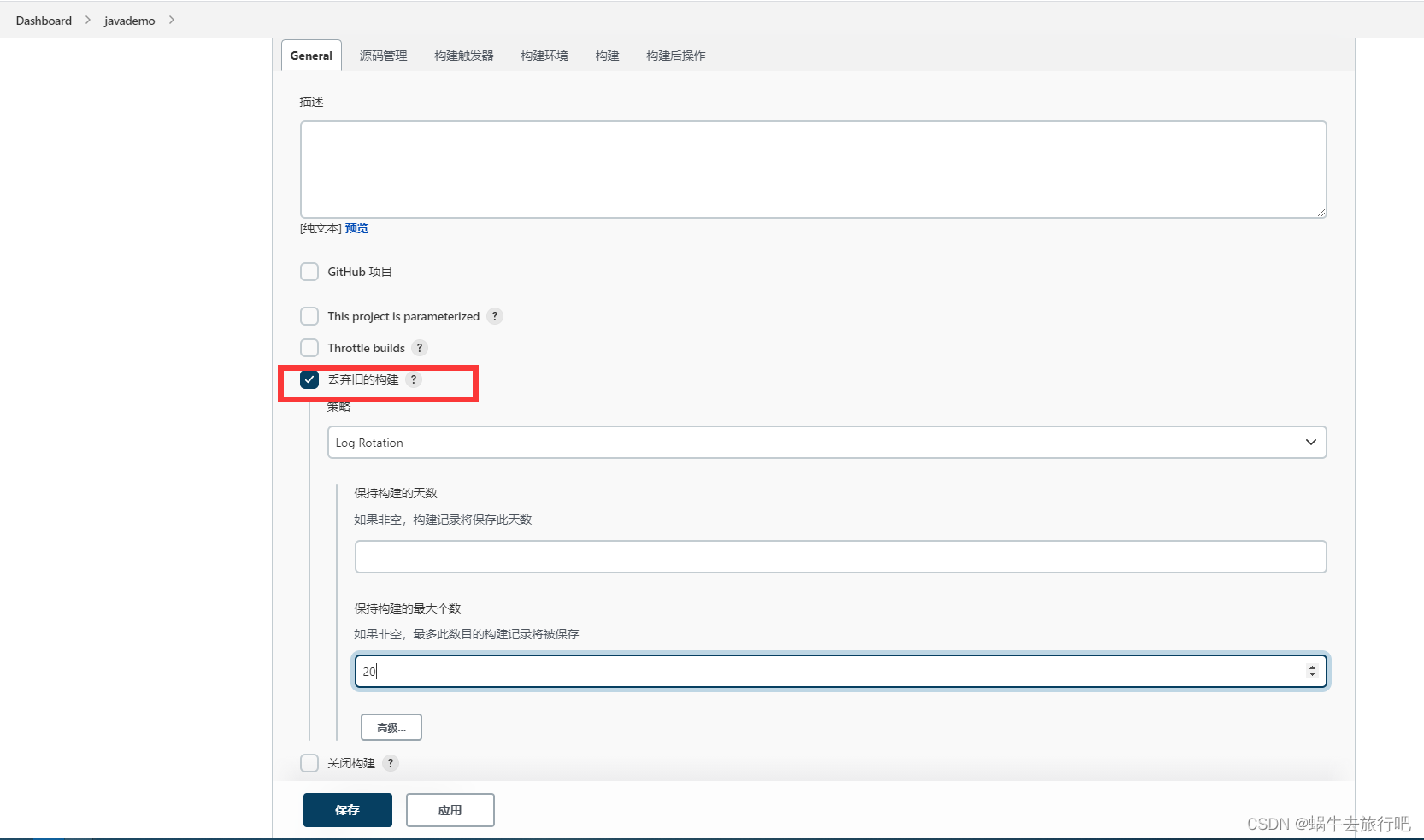Tick the GitHub 项目 checkbox
The height and width of the screenshot is (840, 1424).
point(309,272)
